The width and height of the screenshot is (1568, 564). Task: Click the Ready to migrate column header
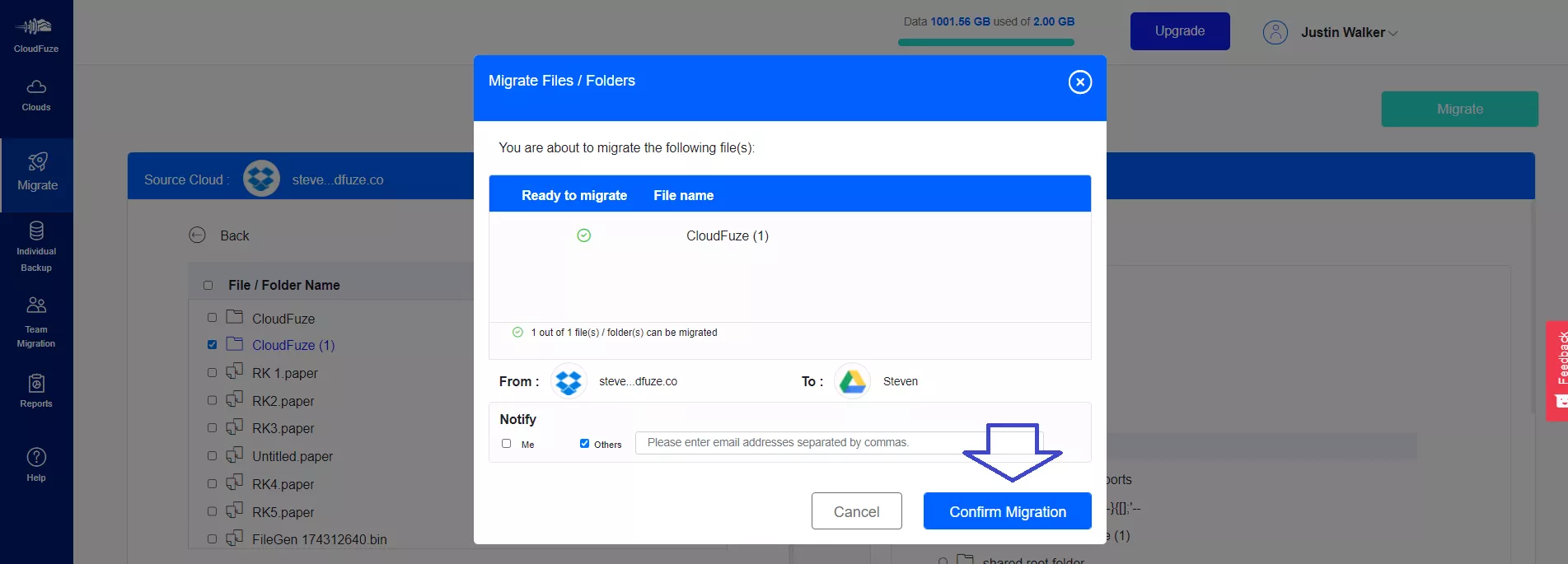(574, 195)
